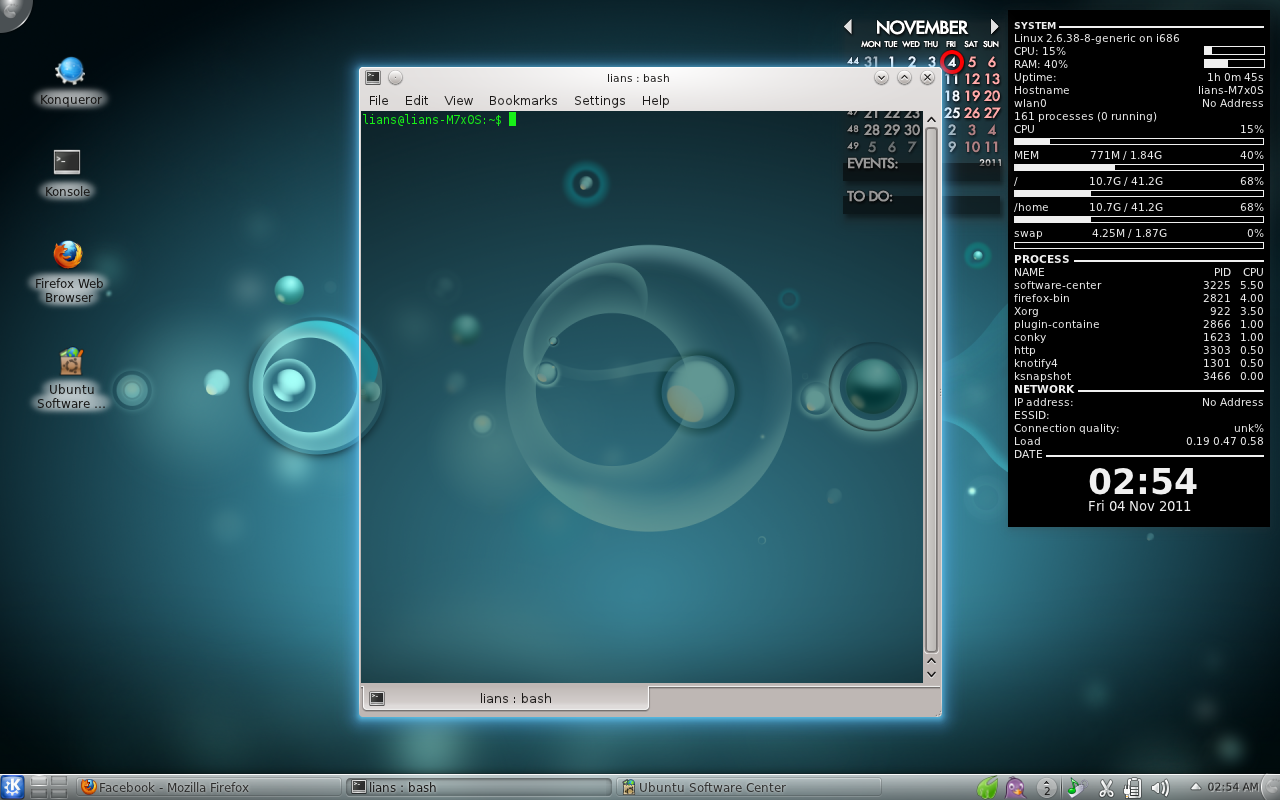Click the 02:54 AM panel clock
This screenshot has height=800, width=1280.
tap(1232, 787)
